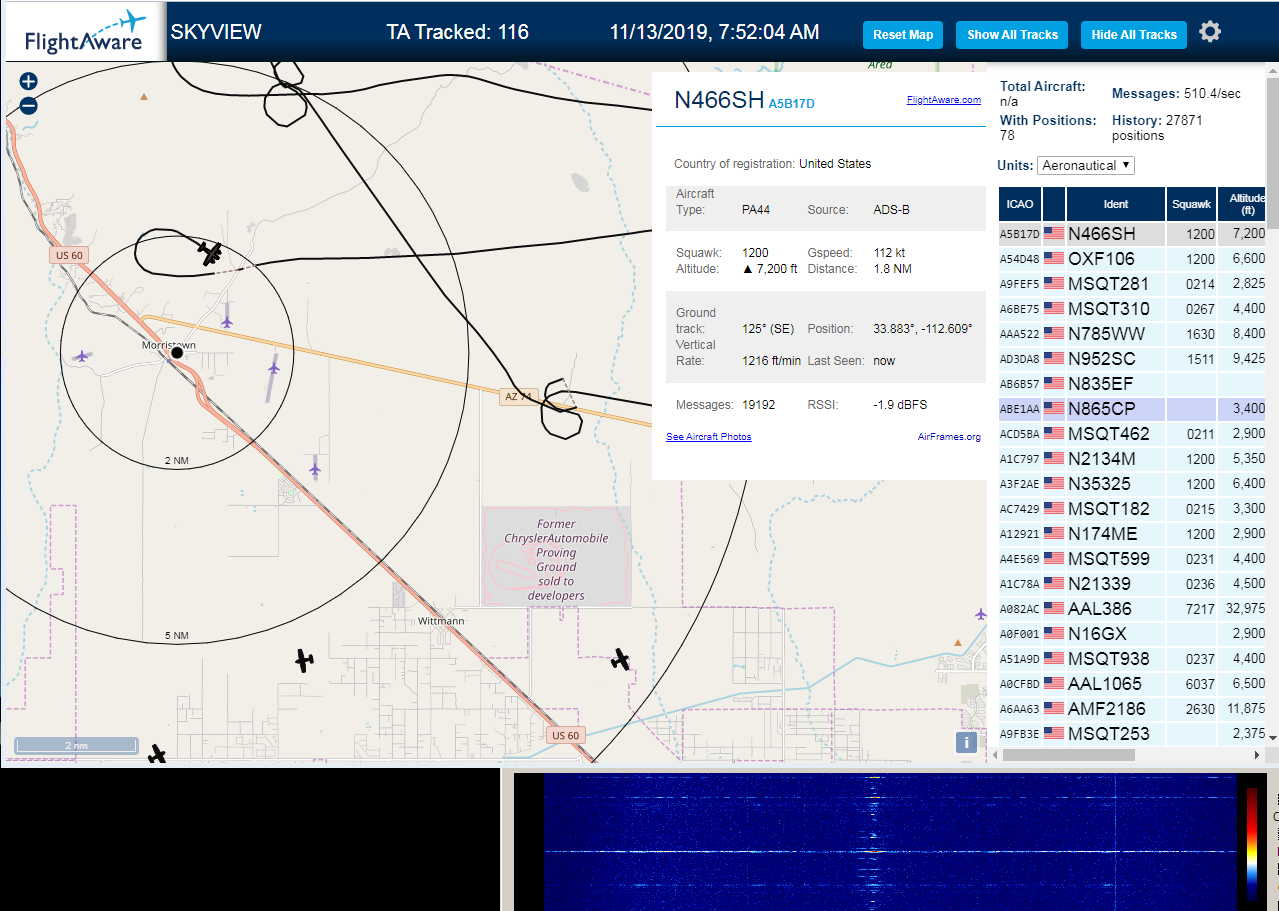This screenshot has height=911, width=1279.
Task: Select the N35325 aircraft row
Action: pyautogui.click(x=1132, y=484)
